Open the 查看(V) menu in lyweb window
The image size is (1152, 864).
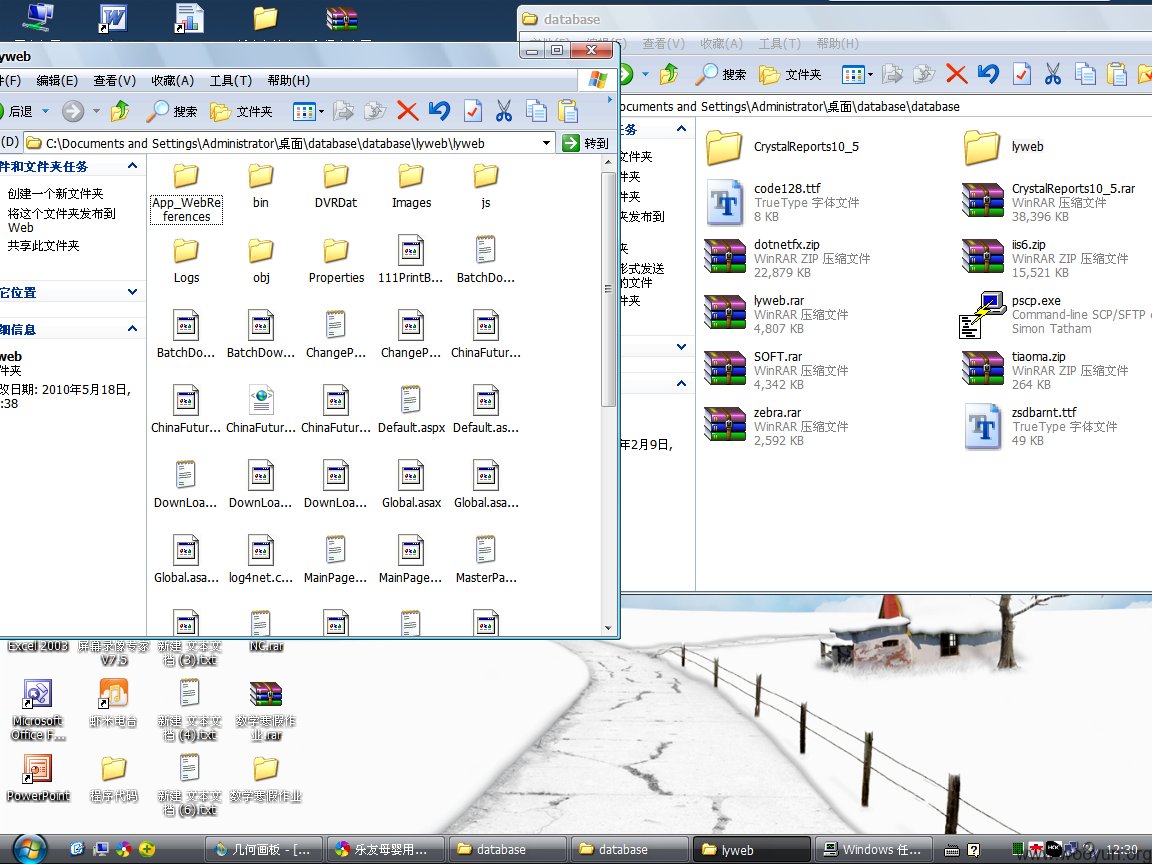tap(115, 81)
